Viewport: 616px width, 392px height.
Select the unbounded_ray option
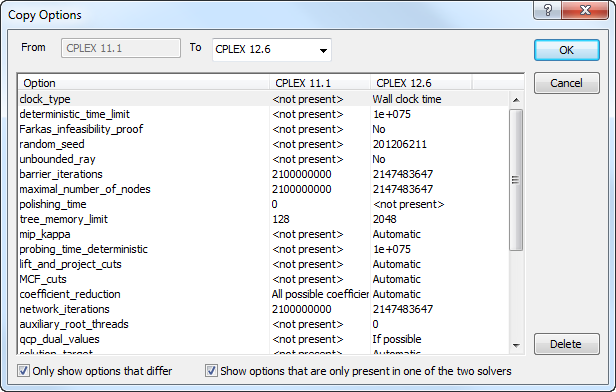[x=263, y=159]
